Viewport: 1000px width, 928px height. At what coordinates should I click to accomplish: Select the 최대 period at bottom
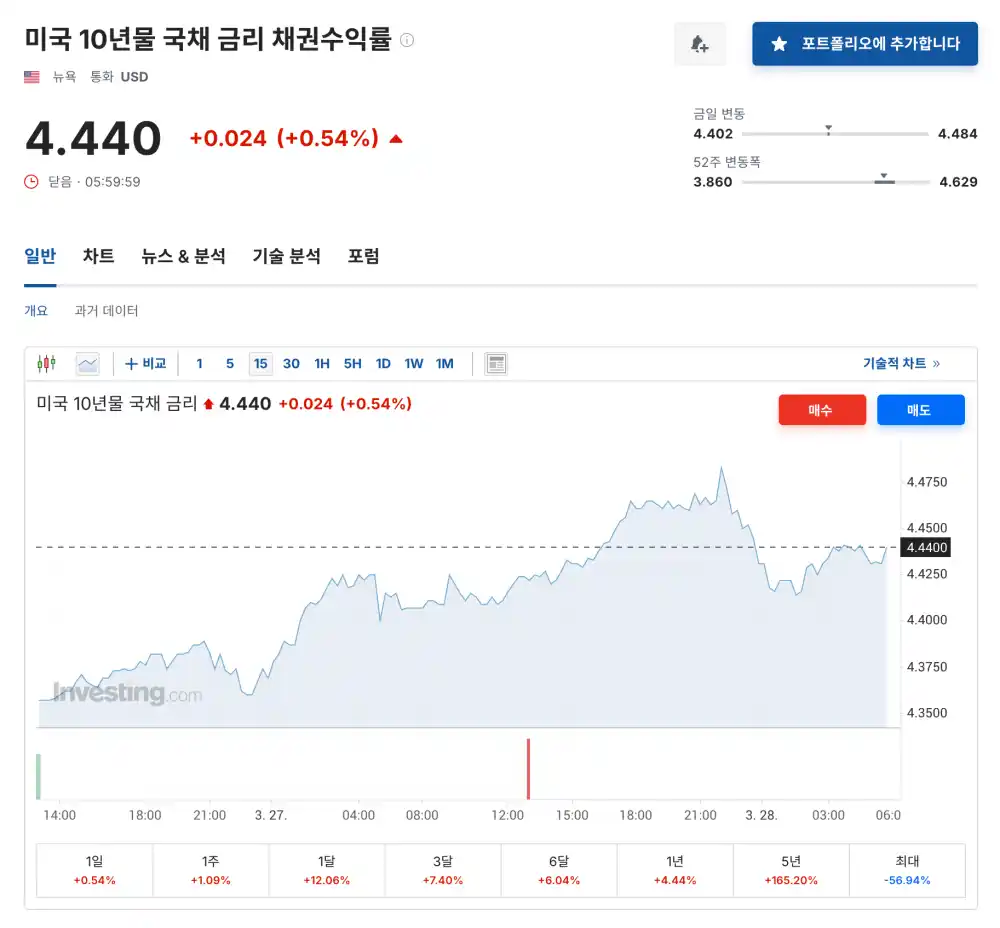coord(906,870)
